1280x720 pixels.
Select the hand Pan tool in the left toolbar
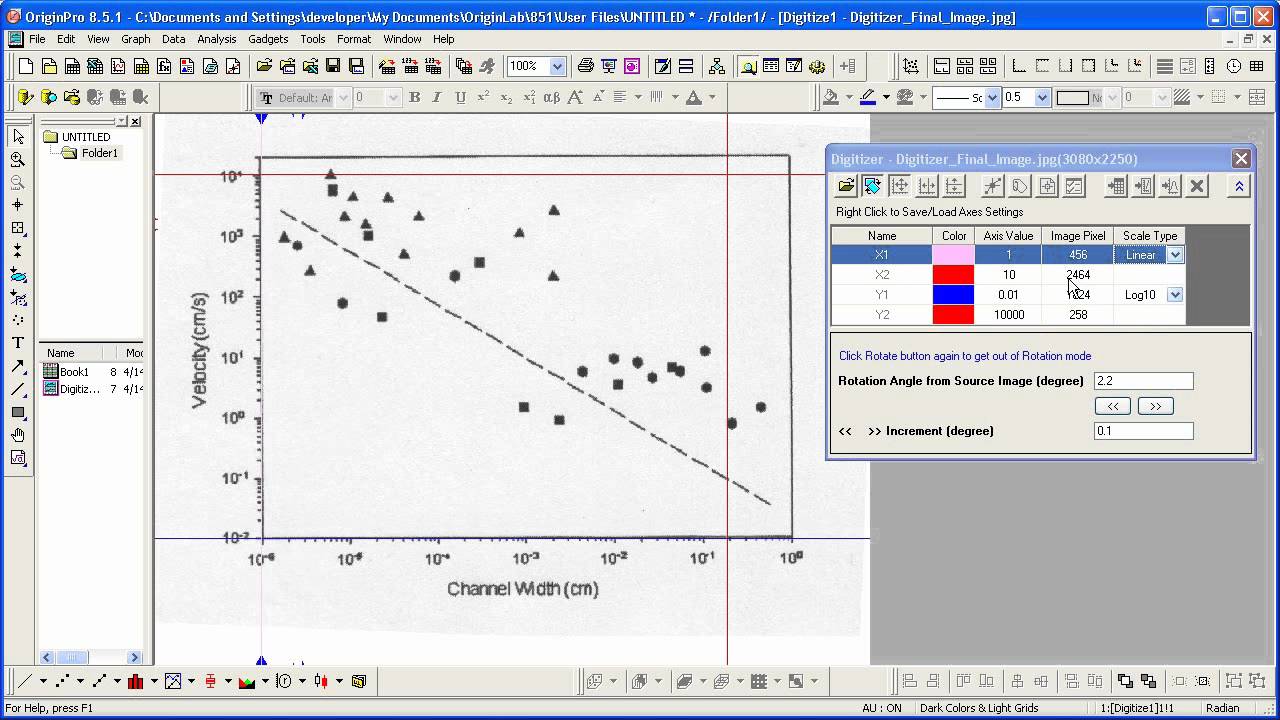click(18, 435)
